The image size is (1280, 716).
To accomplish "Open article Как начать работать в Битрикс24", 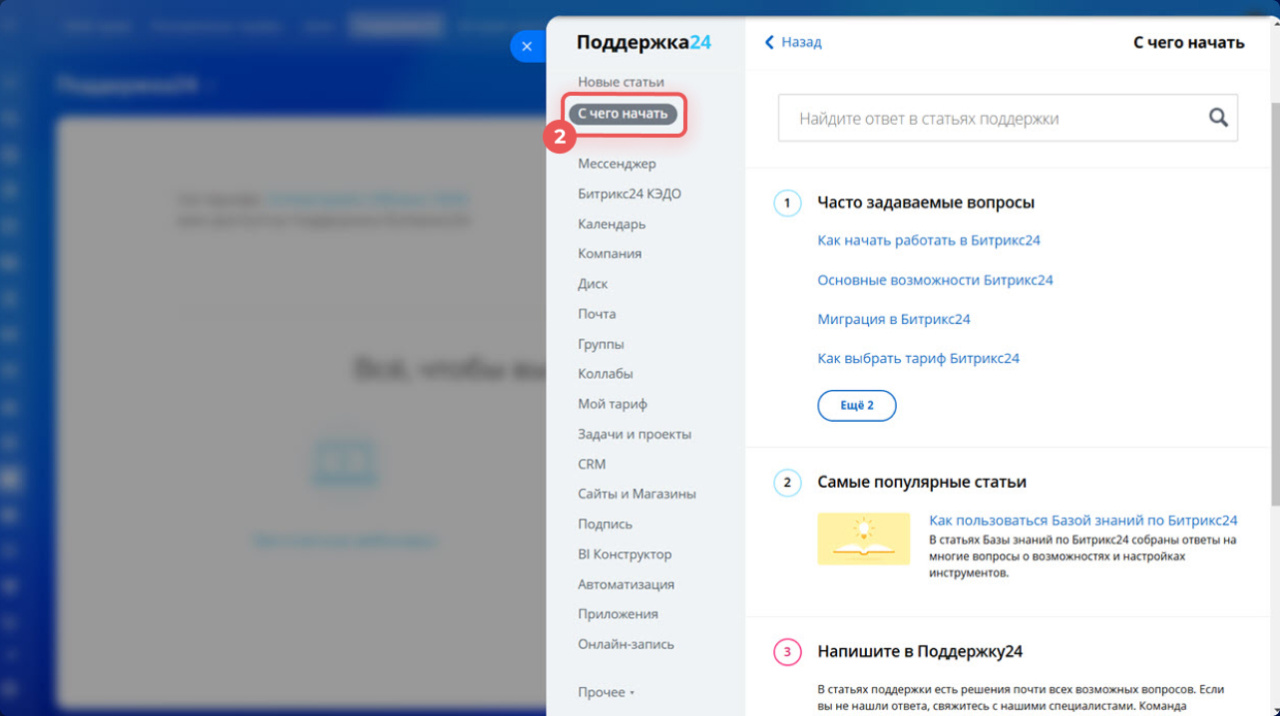I will coord(929,240).
